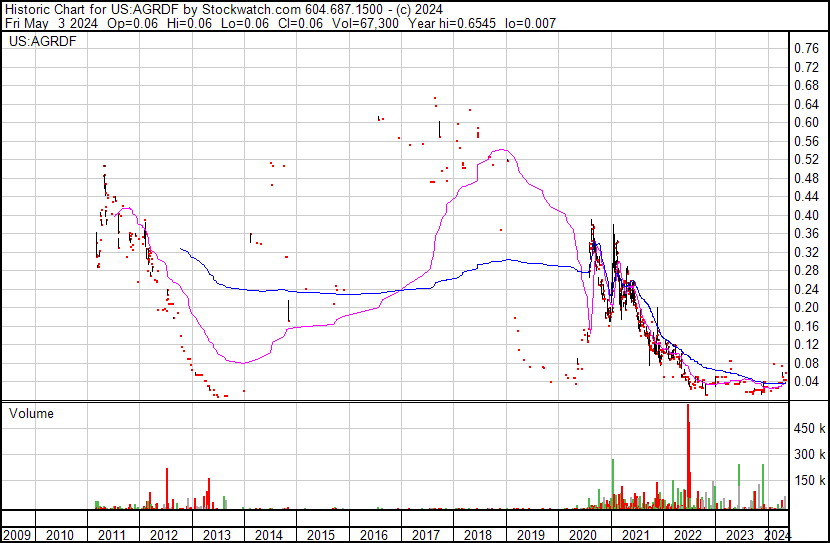Click the 300 k volume axis label

point(809,455)
